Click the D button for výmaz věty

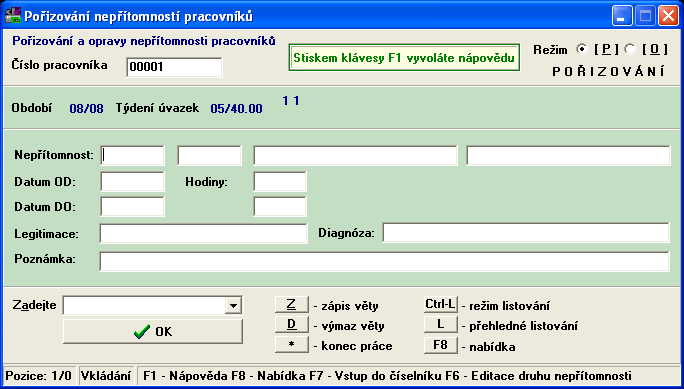tap(291, 325)
